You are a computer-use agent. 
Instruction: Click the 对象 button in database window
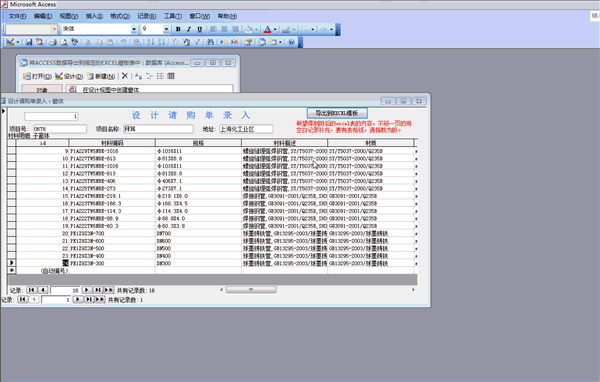click(42, 89)
